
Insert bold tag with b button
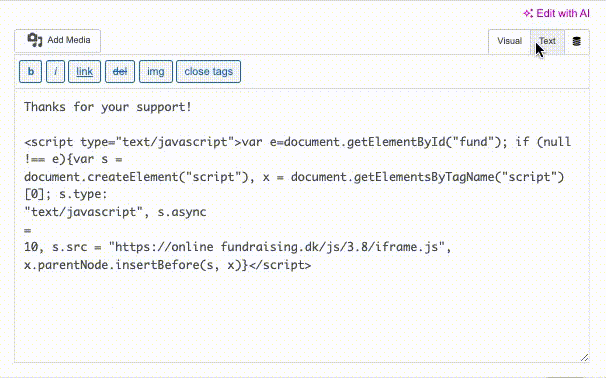(x=31, y=72)
